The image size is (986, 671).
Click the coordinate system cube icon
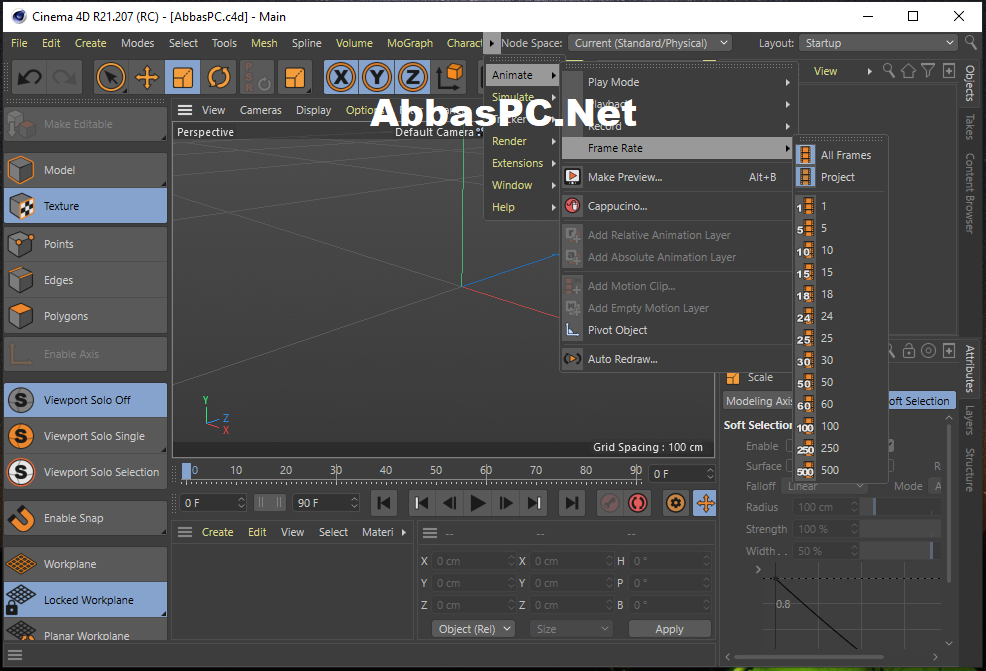(x=450, y=77)
